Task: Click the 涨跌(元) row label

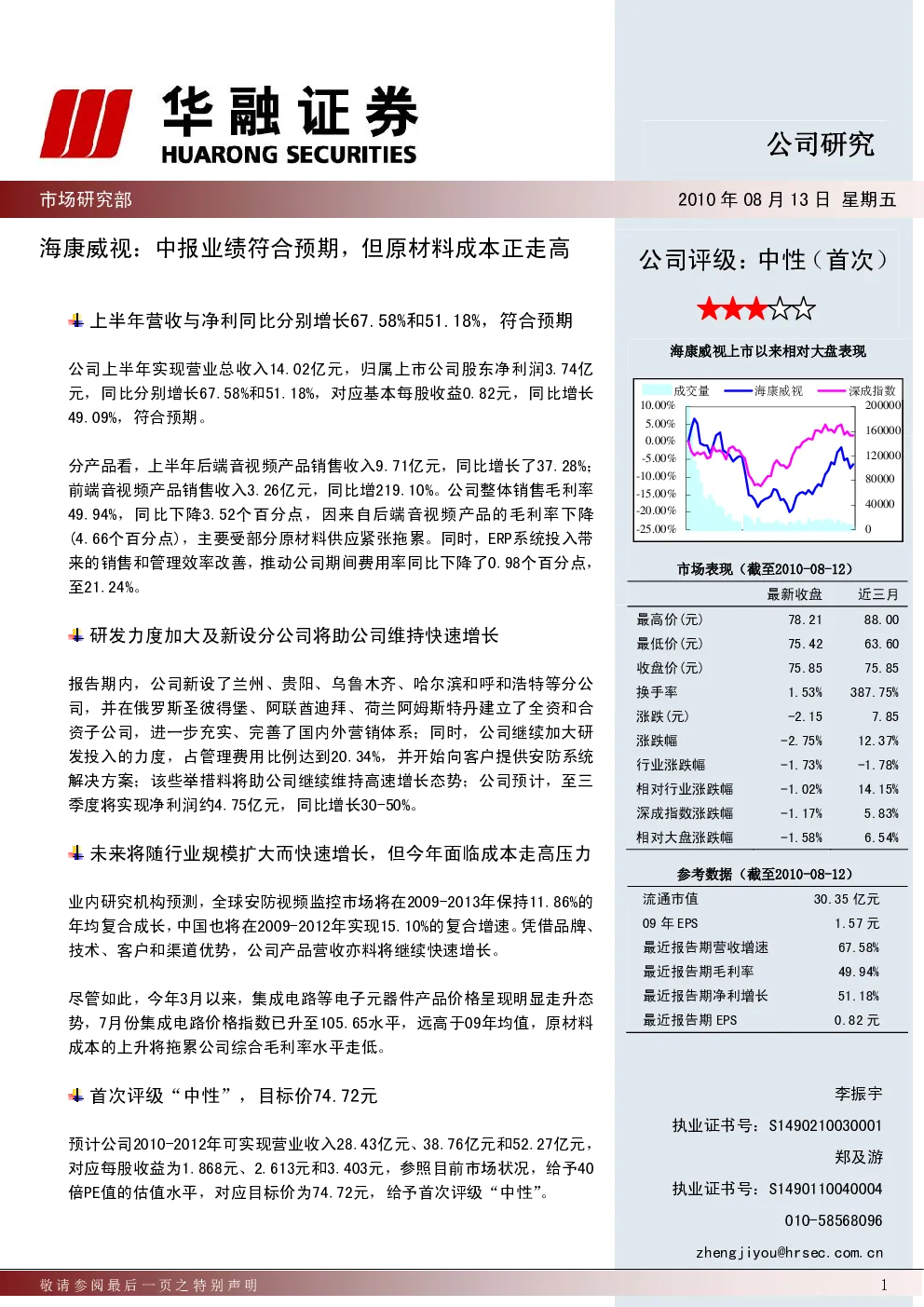Action: 663,716
